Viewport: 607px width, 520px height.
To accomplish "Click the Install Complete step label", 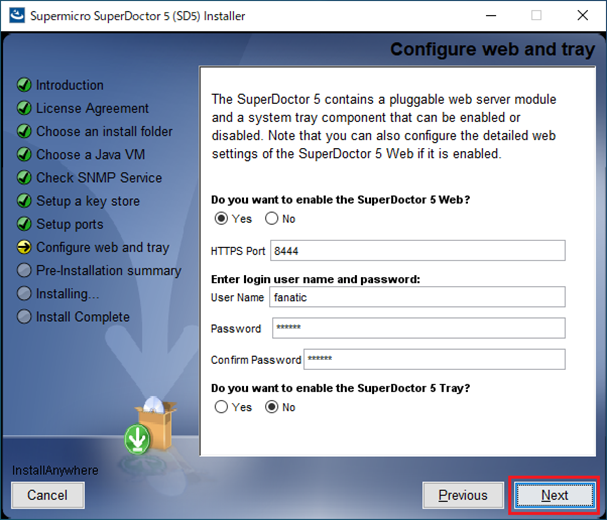I will point(83,317).
